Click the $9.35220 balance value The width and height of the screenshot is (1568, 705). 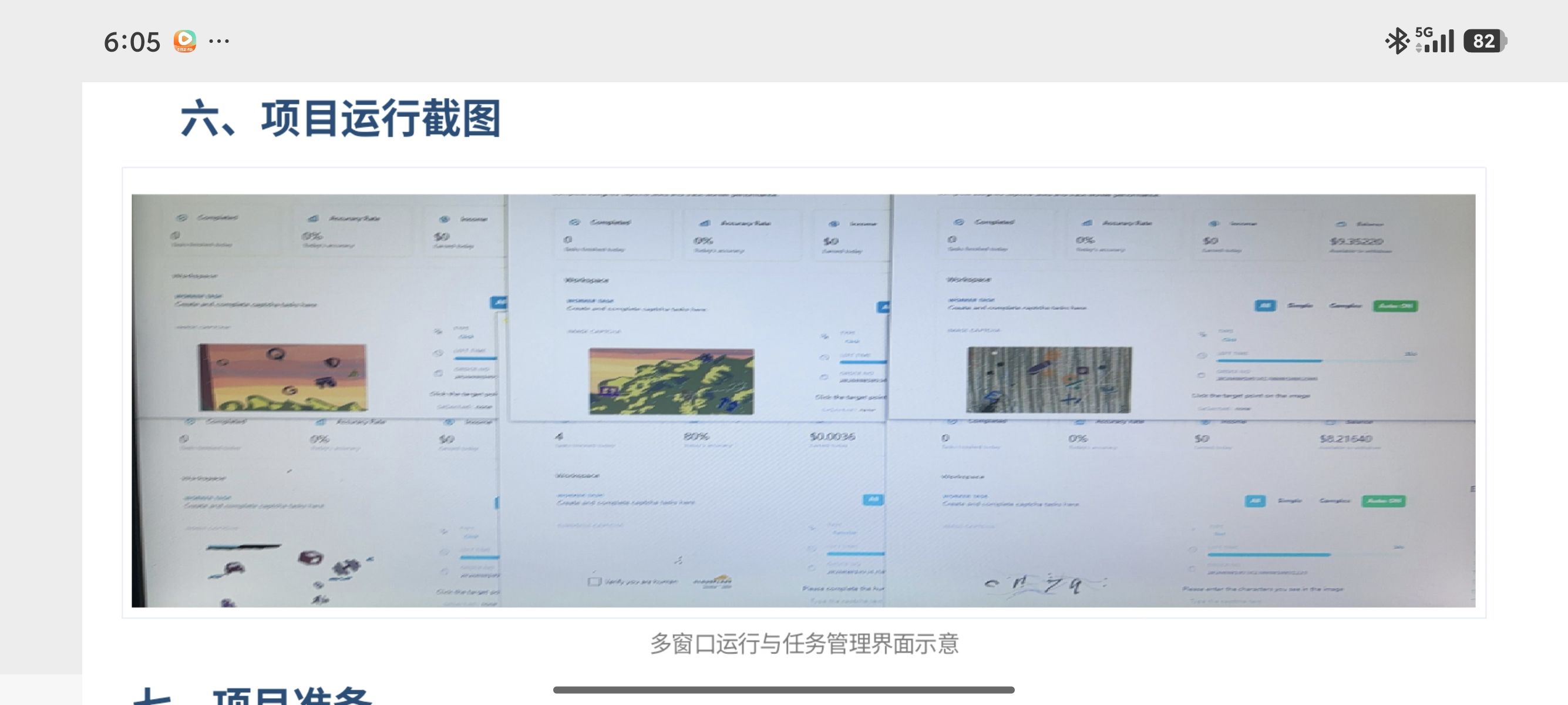coord(1356,241)
